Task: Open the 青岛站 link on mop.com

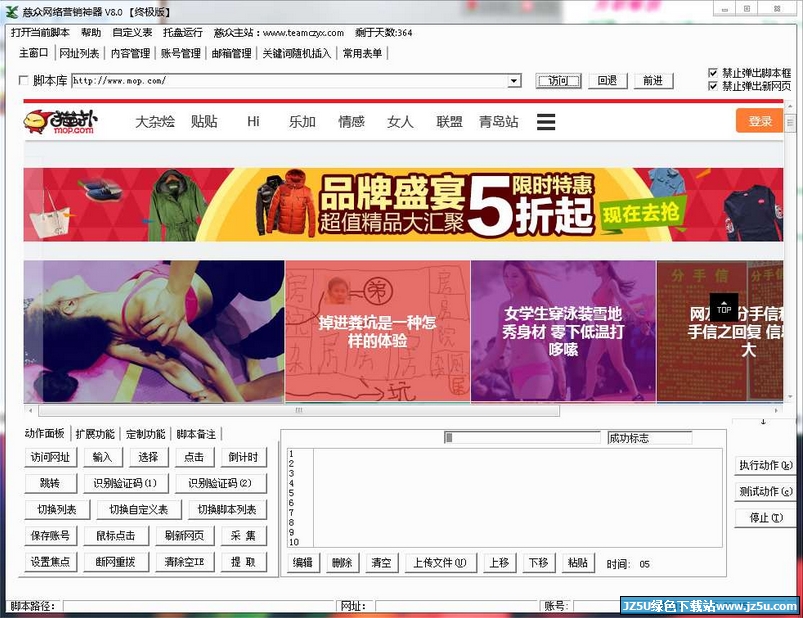Action: click(498, 122)
